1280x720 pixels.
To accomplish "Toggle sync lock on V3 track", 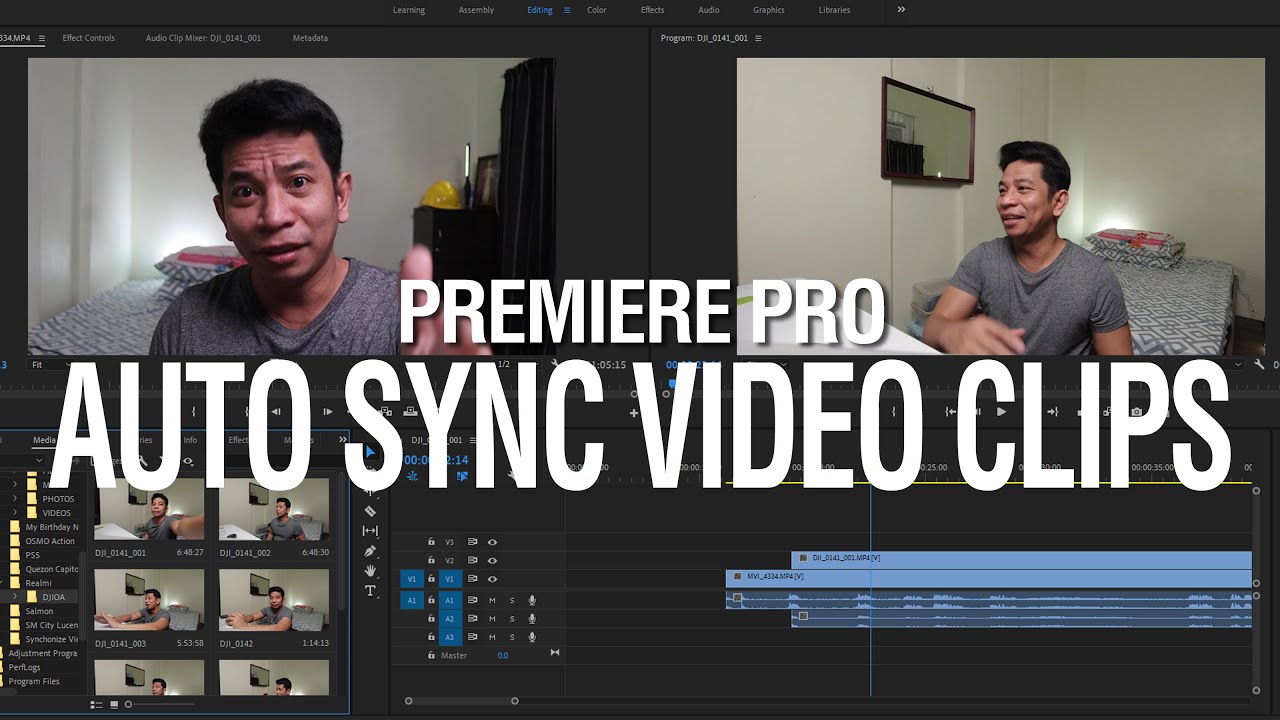I will (x=473, y=542).
